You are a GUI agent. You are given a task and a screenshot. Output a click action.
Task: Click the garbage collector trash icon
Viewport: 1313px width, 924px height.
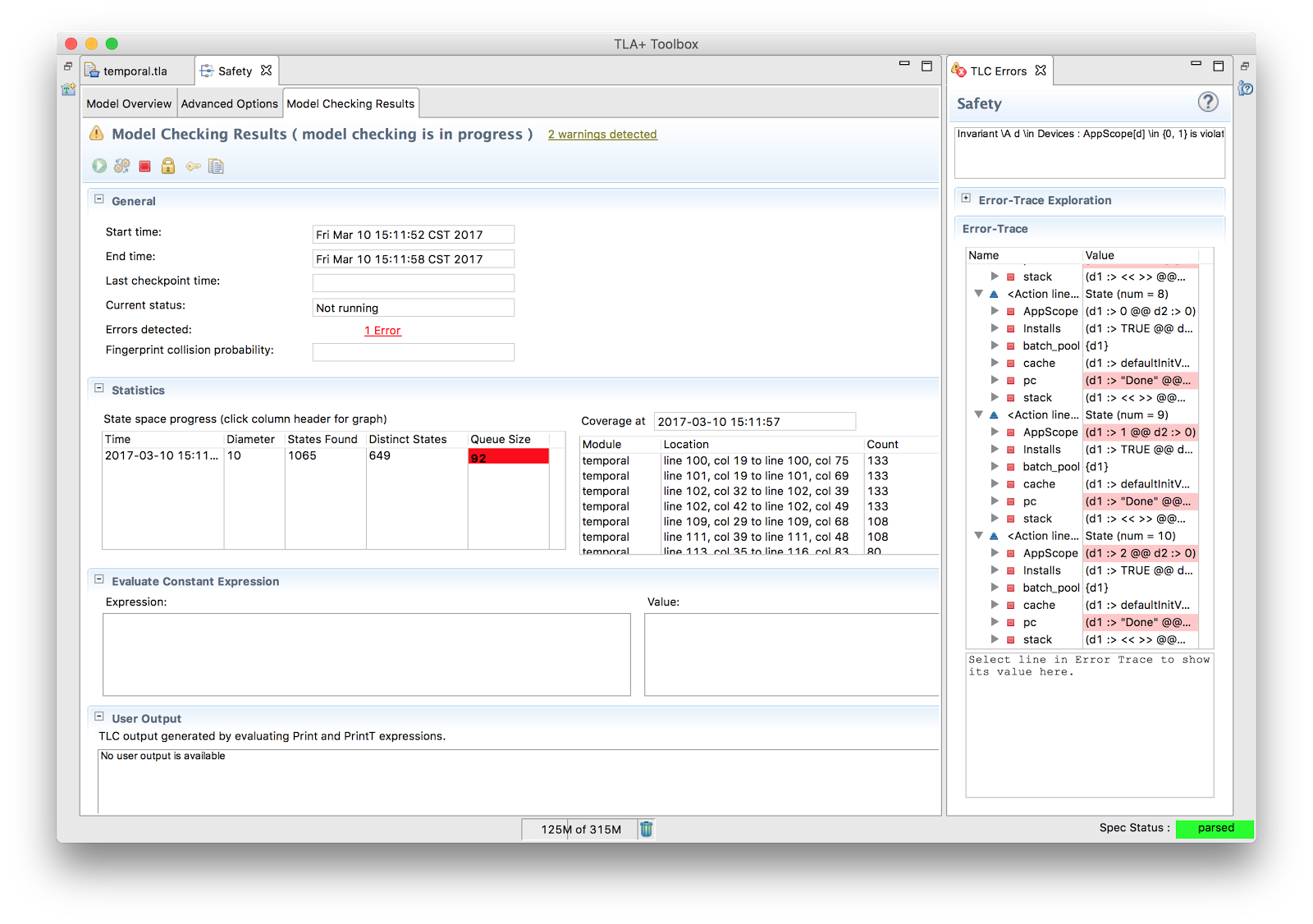point(647,829)
